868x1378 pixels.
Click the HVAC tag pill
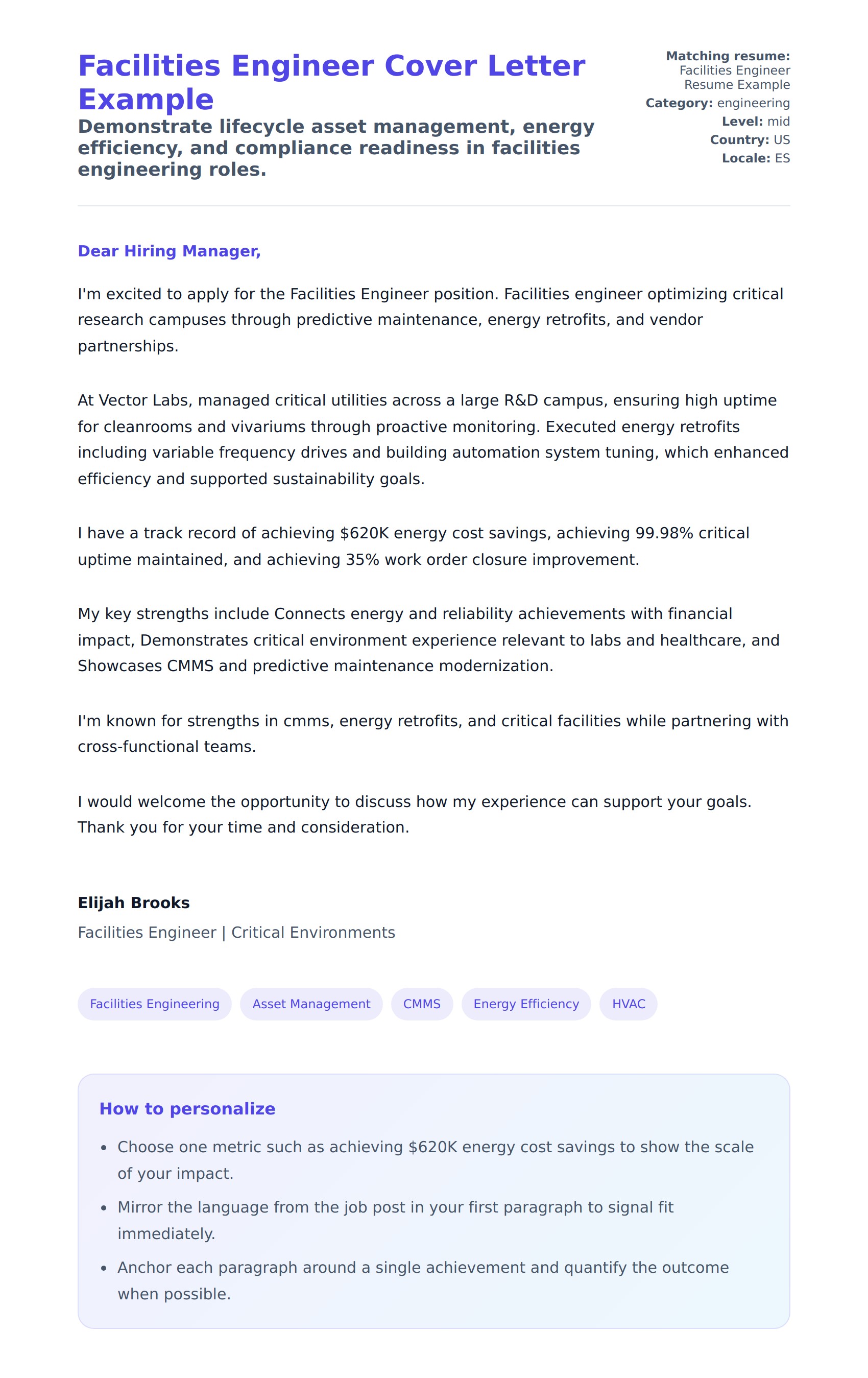pyautogui.click(x=628, y=1004)
